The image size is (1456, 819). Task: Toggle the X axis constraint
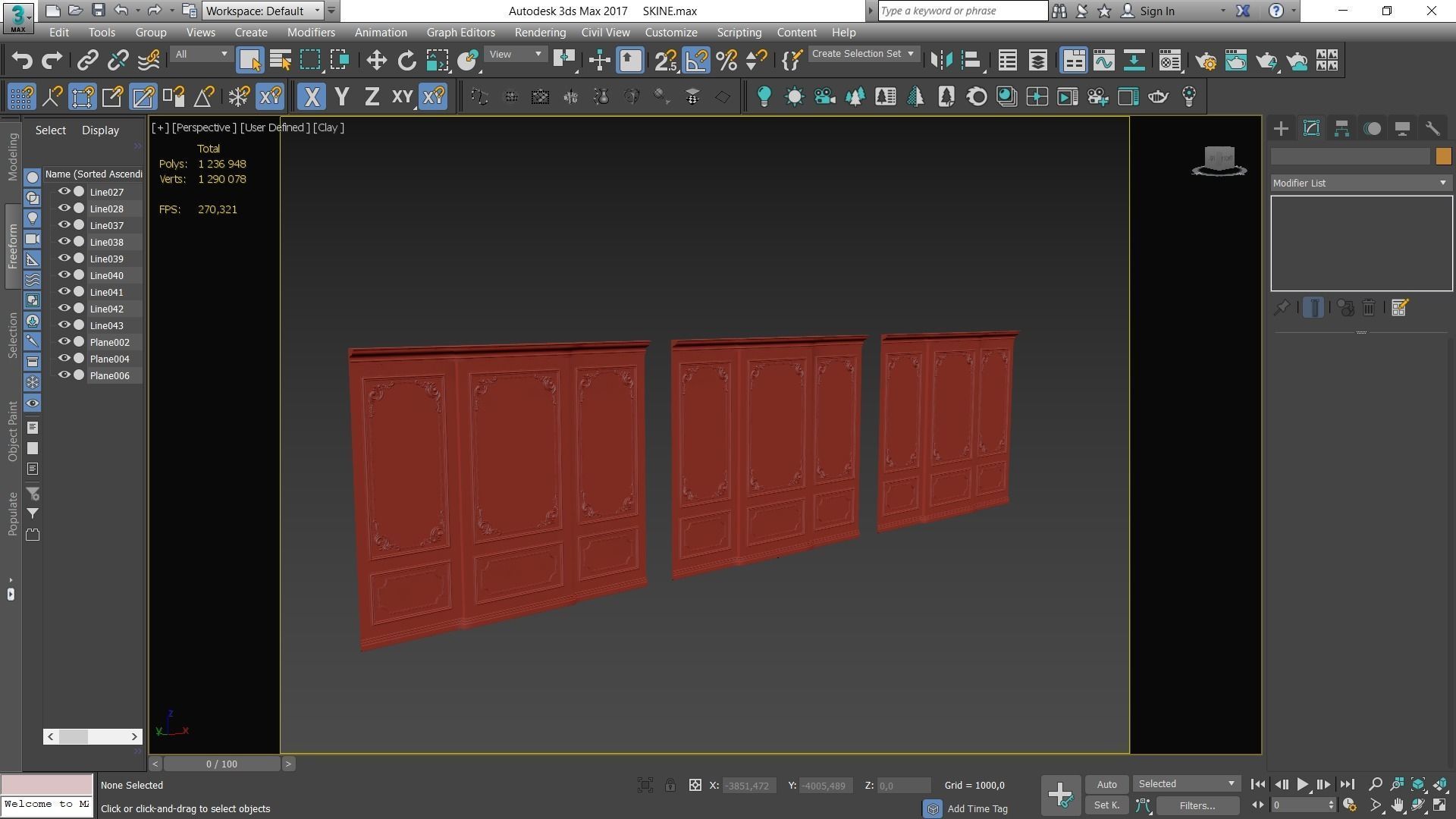tap(311, 97)
